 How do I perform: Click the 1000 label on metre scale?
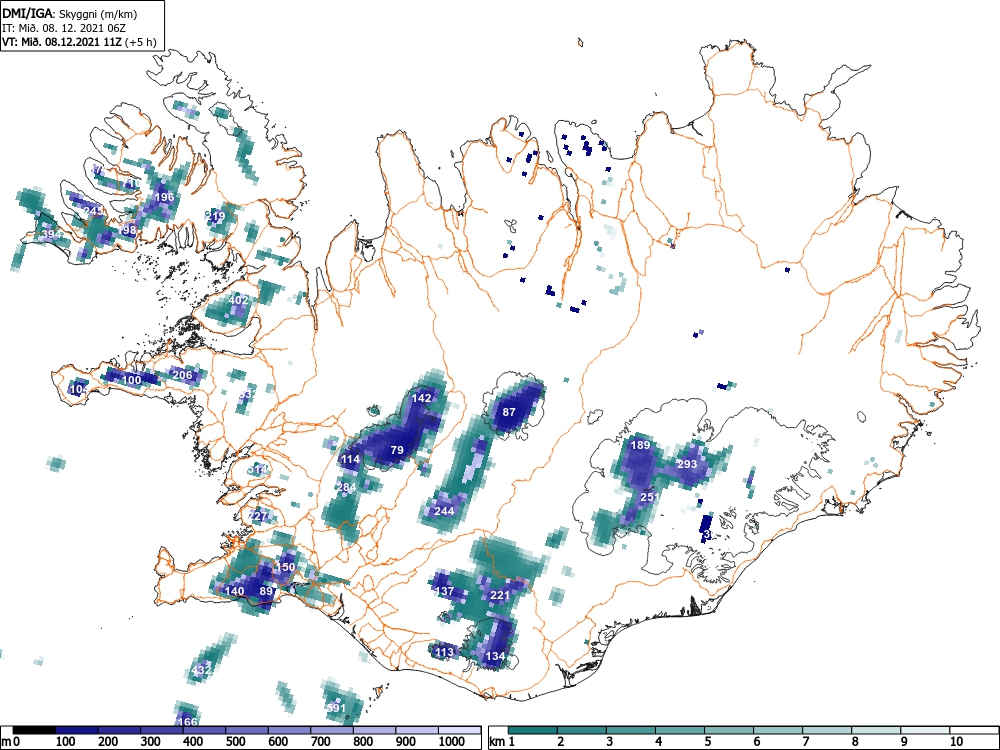point(452,742)
